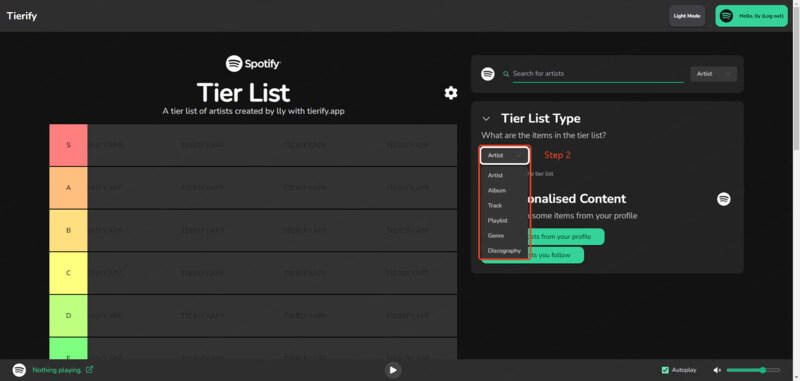The width and height of the screenshot is (800, 381).
Task: Click Spotify icon in bottom player bar
Action: [x=19, y=370]
